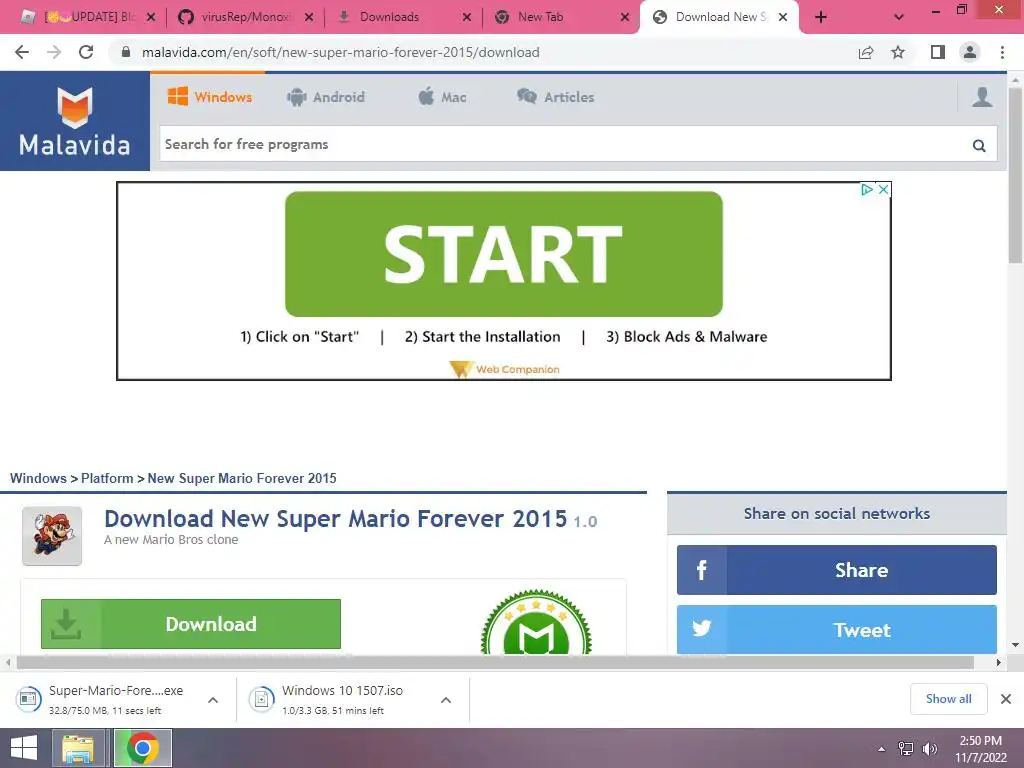Click the vertical page scrollbar thumb
The width and height of the screenshot is (1024, 768).
pyautogui.click(x=1015, y=175)
